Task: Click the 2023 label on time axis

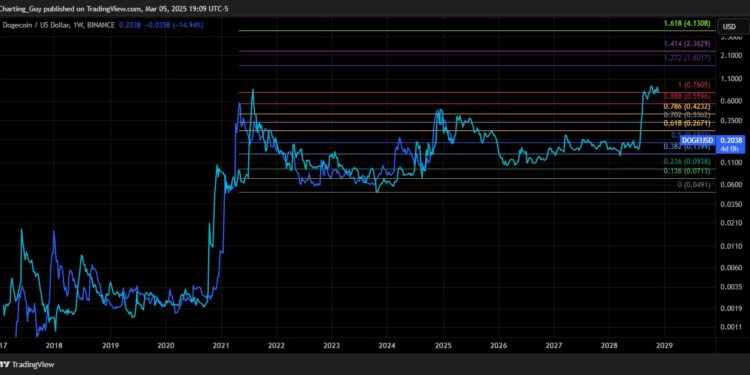Action: pyautogui.click(x=331, y=345)
